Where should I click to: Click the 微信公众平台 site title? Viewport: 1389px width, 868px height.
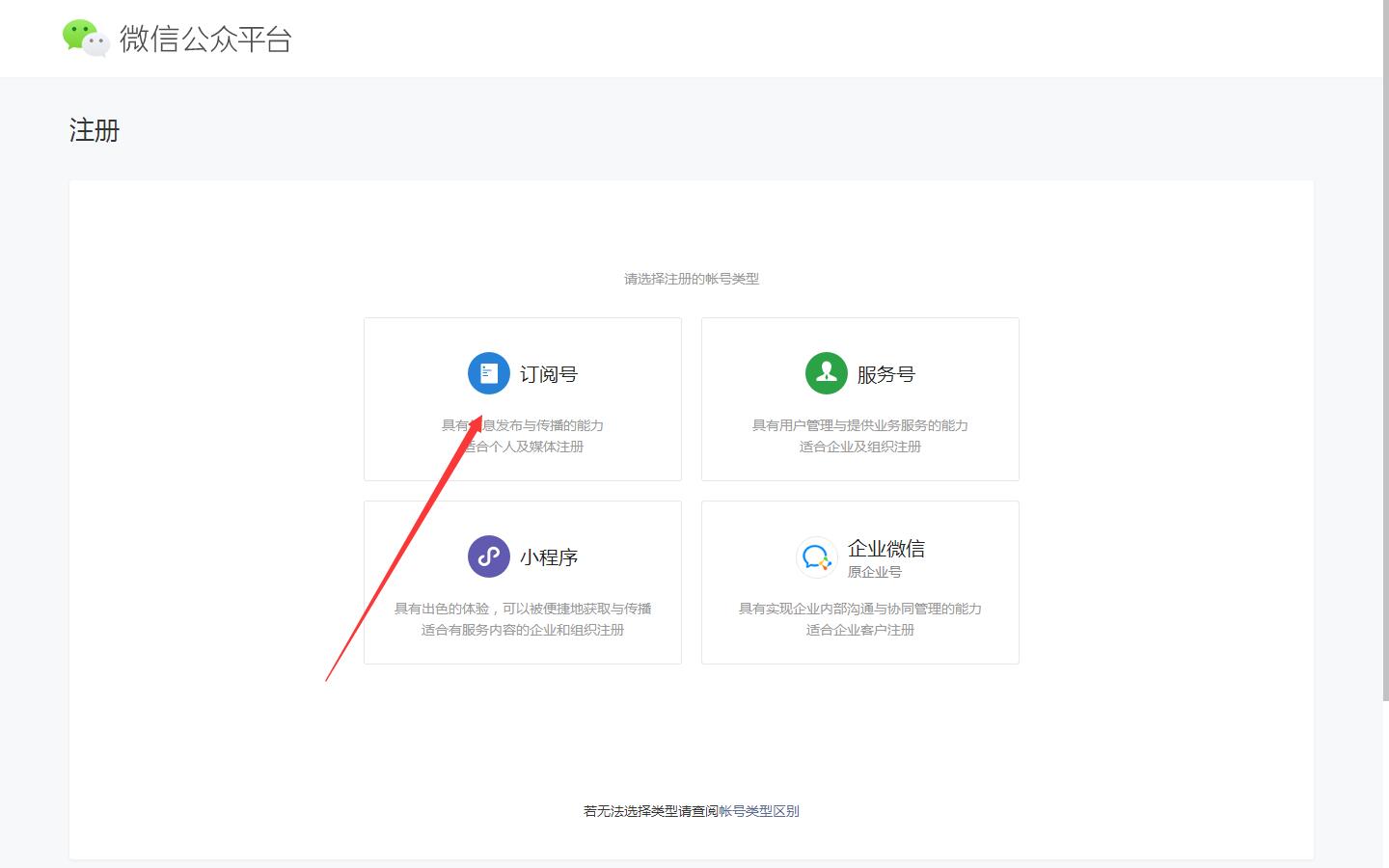pos(205,39)
